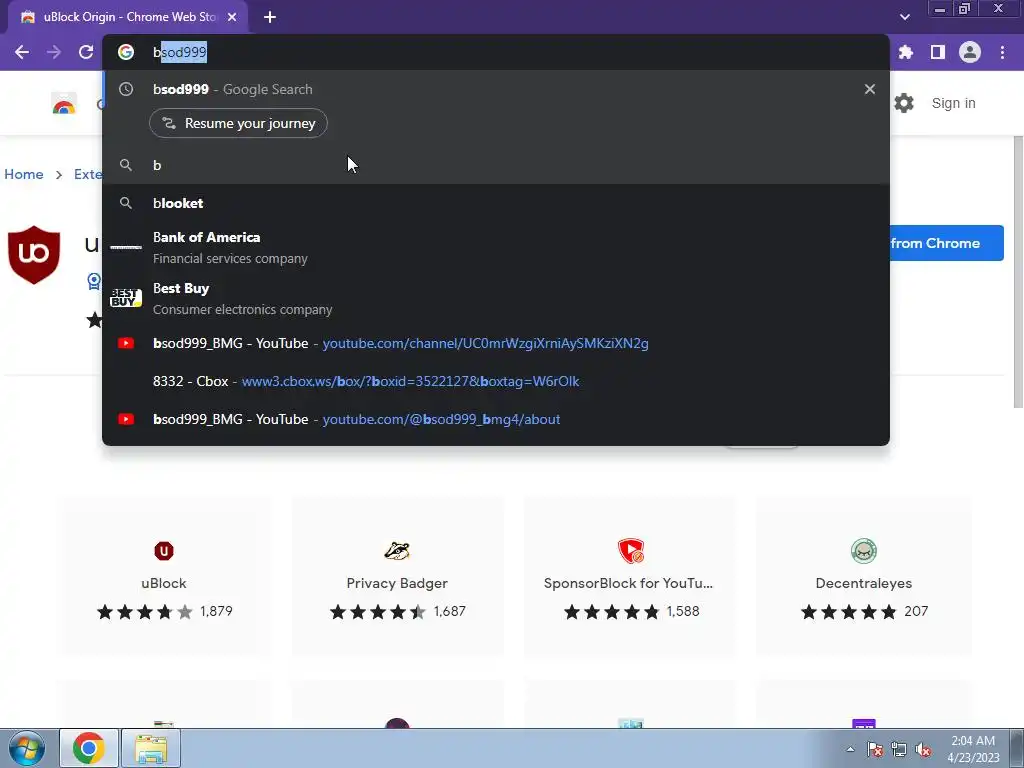The height and width of the screenshot is (768, 1024).
Task: Open Windows Explorer from the taskbar
Action: tap(151, 748)
